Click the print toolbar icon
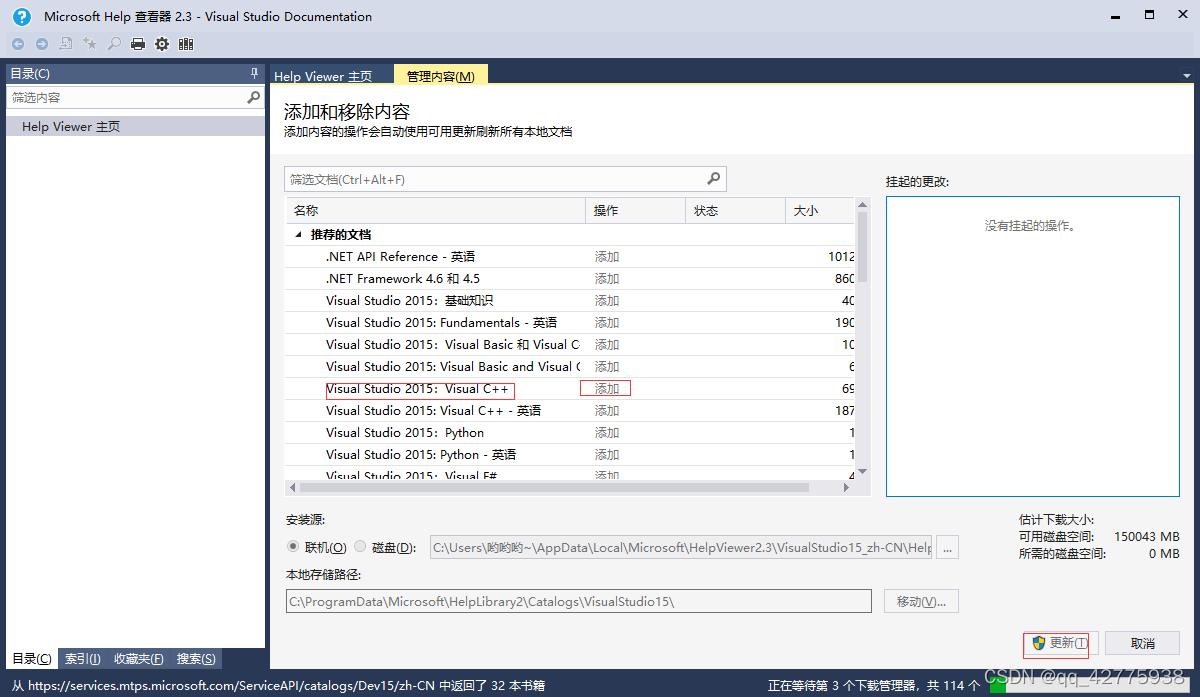 point(138,44)
